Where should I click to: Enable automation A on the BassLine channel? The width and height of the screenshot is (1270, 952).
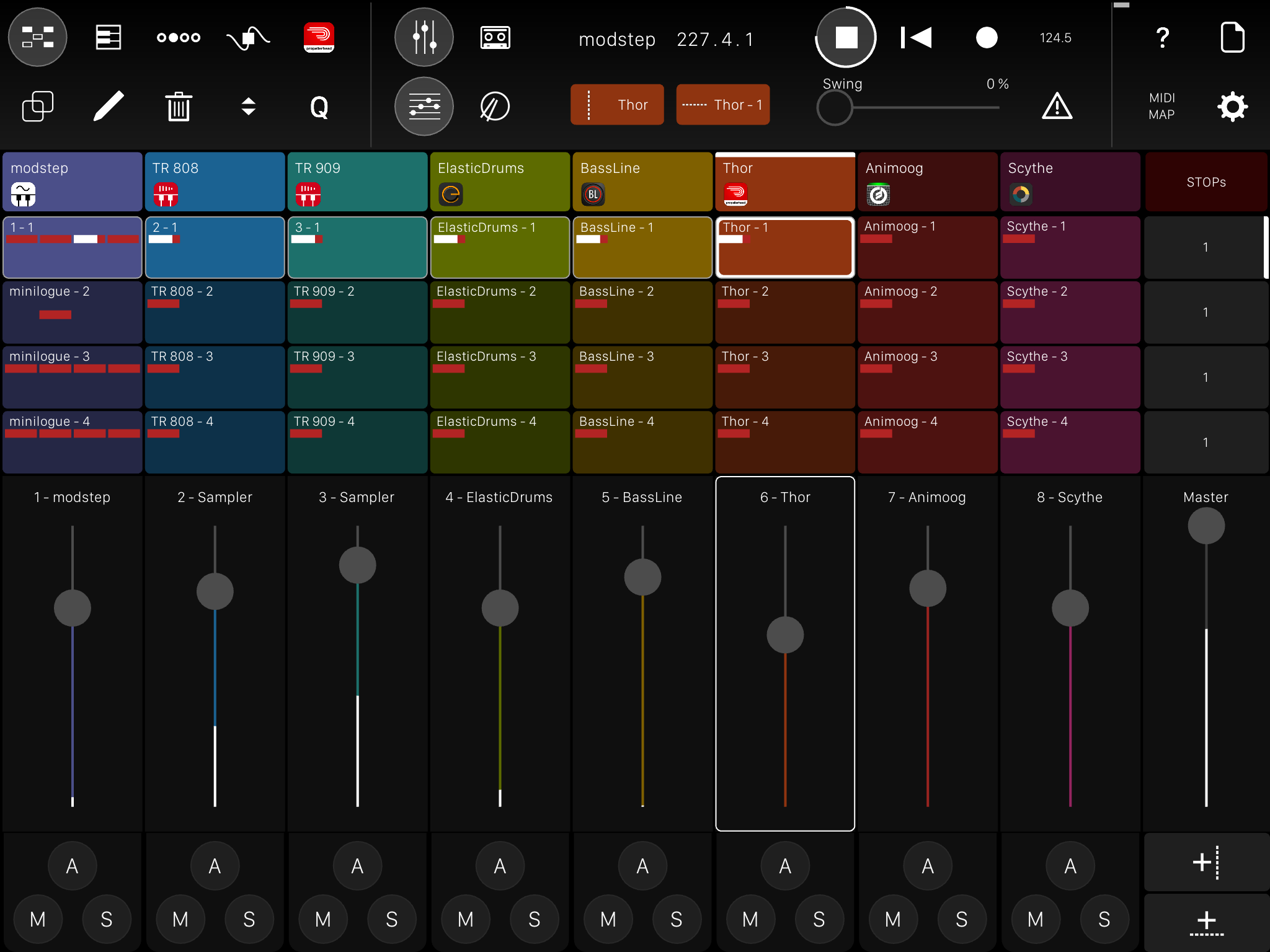tap(642, 866)
